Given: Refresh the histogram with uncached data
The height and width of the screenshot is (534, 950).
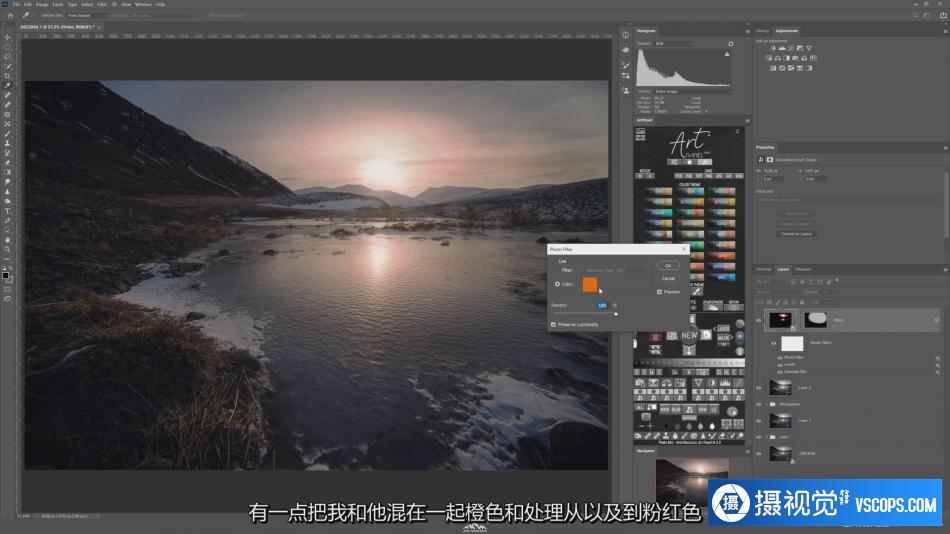Looking at the screenshot, I should click(731, 44).
